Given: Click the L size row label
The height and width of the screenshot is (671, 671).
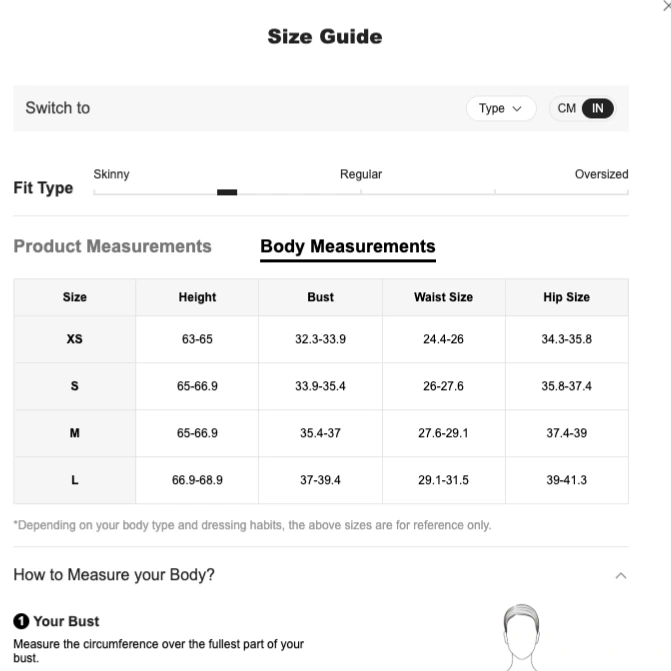Looking at the screenshot, I should pyautogui.click(x=74, y=480).
